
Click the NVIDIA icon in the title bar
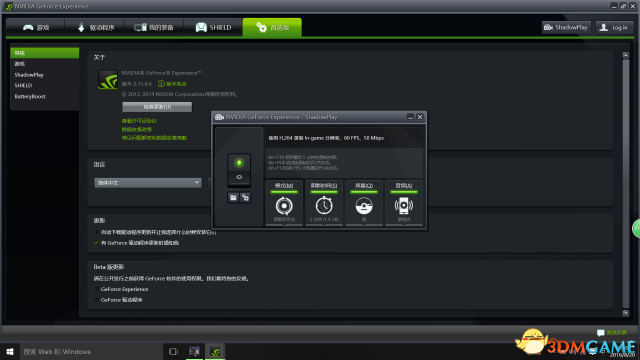[9, 7]
